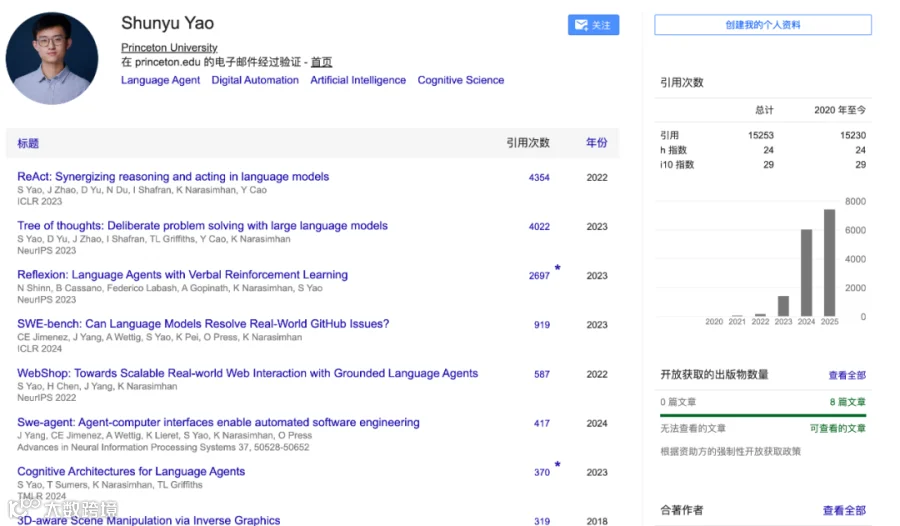Click the h-index row label
The width and height of the screenshot is (900, 526).
pos(673,150)
